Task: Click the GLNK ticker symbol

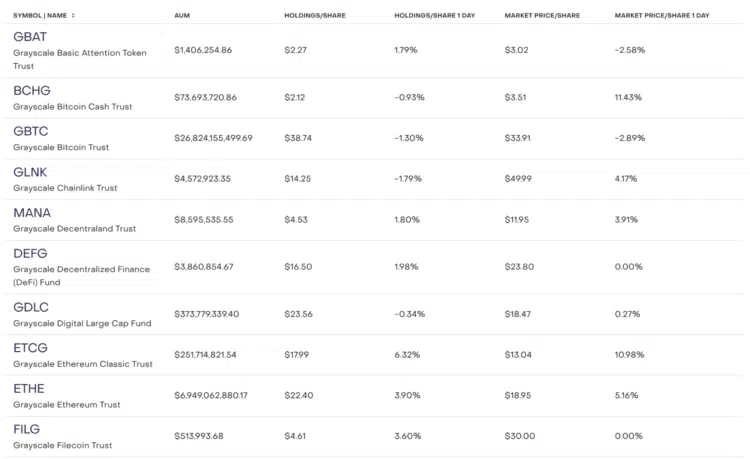Action: (30, 172)
